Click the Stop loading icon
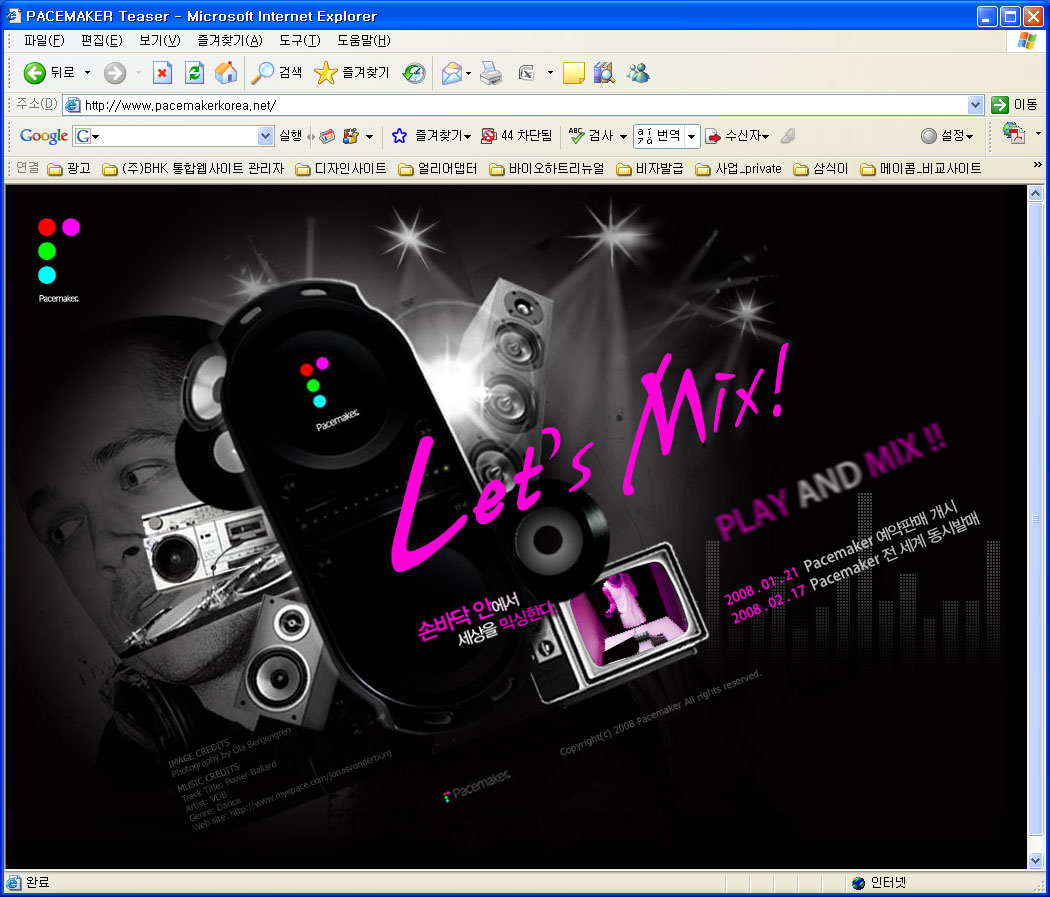The image size is (1050, 897). coord(162,72)
